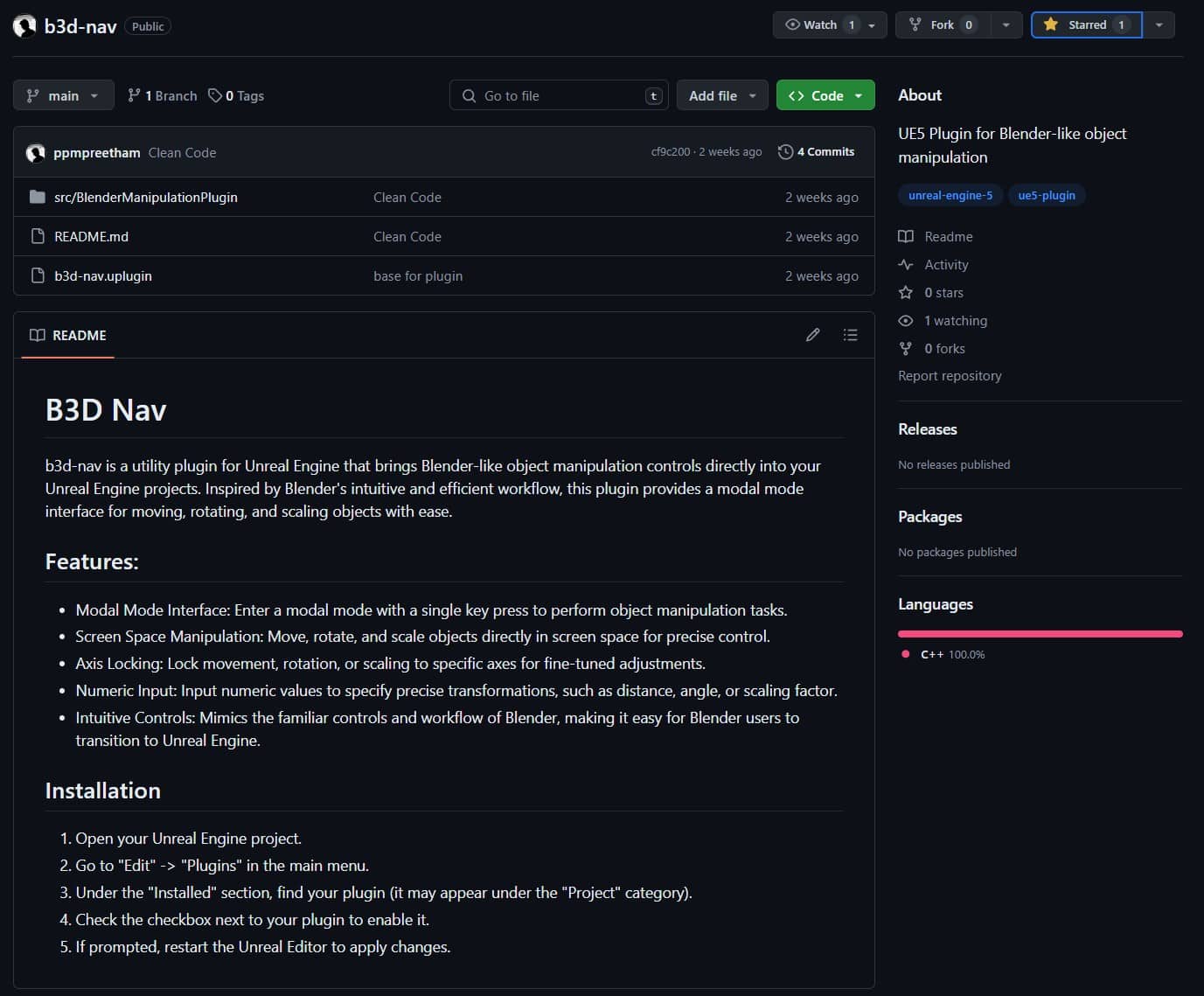Select the README tab
This screenshot has width=1204, height=996.
[x=68, y=335]
